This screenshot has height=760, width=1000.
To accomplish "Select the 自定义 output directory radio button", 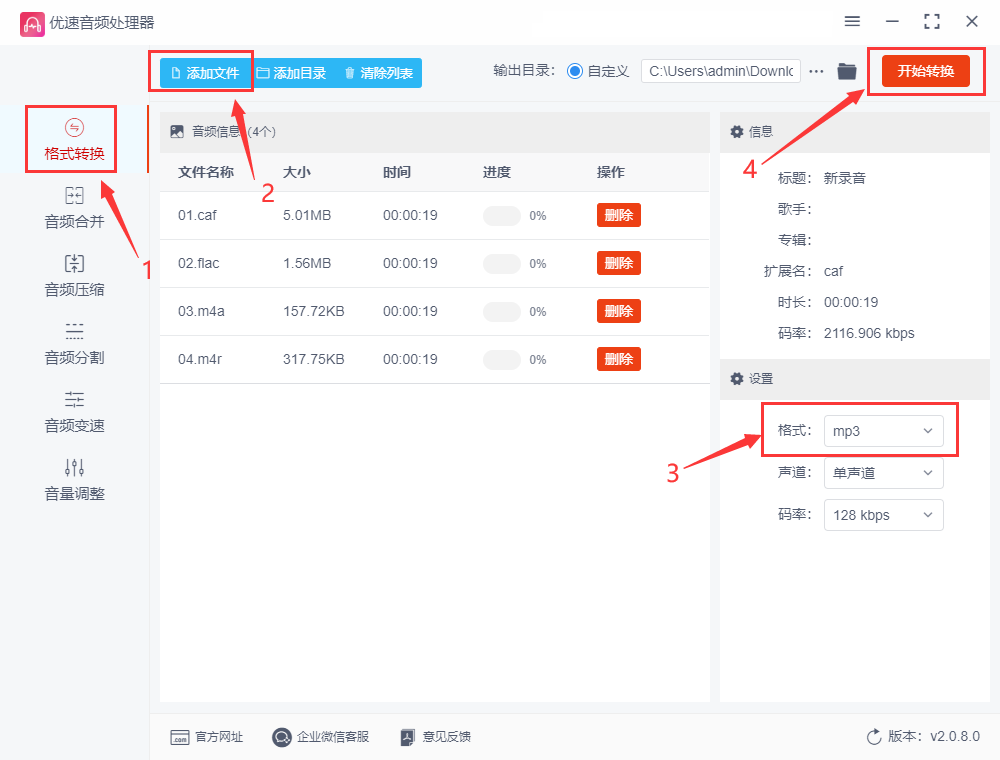I will (575, 71).
